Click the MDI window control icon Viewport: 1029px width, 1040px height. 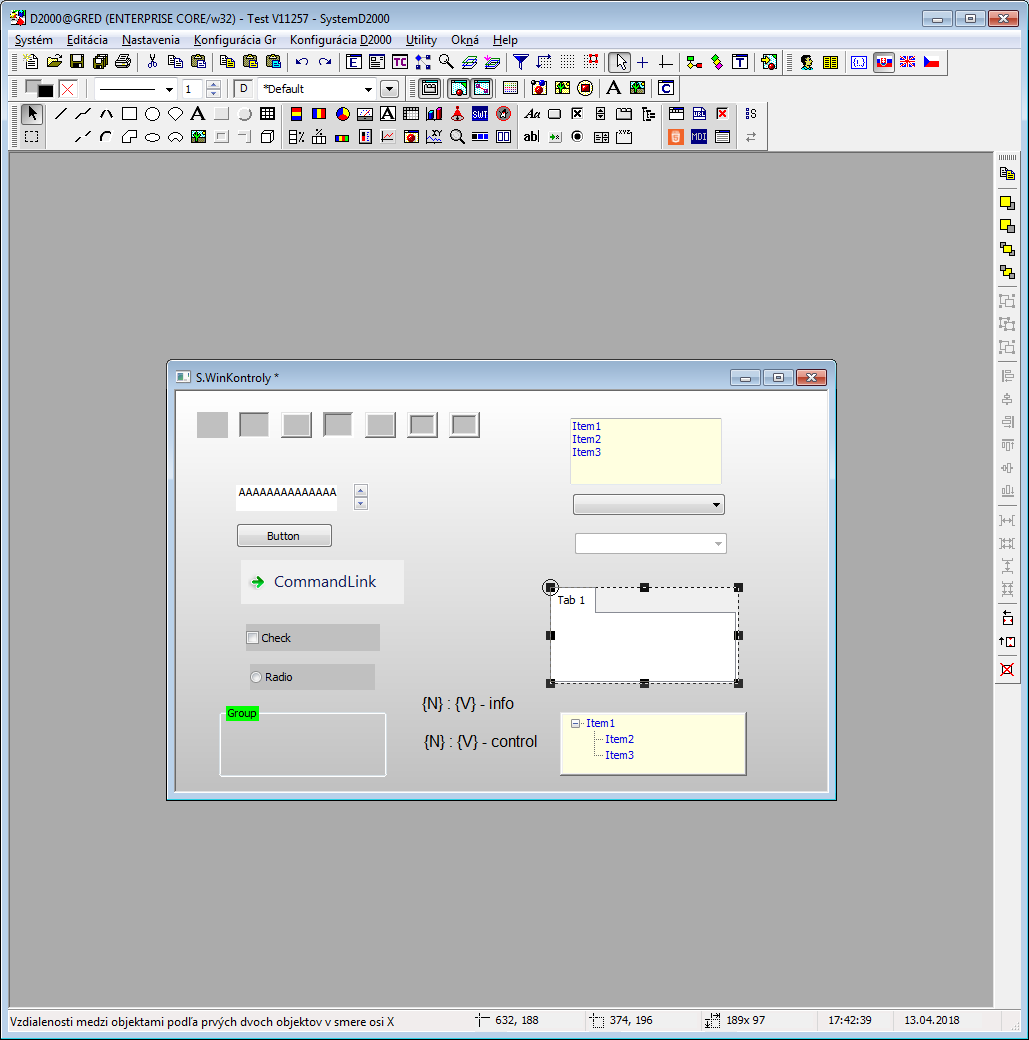click(699, 137)
